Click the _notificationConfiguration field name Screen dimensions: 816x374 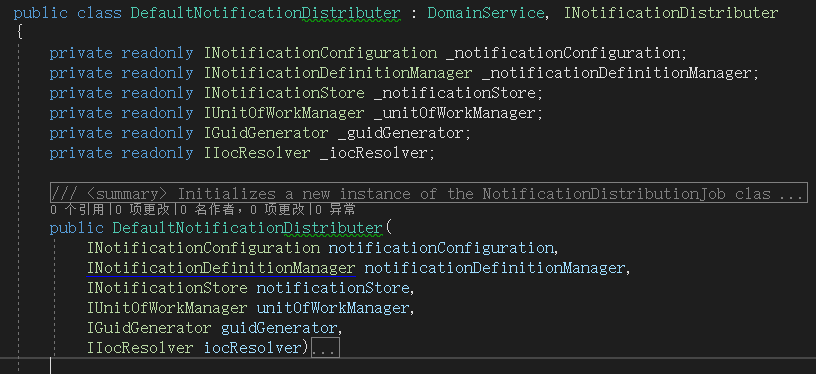click(x=563, y=53)
